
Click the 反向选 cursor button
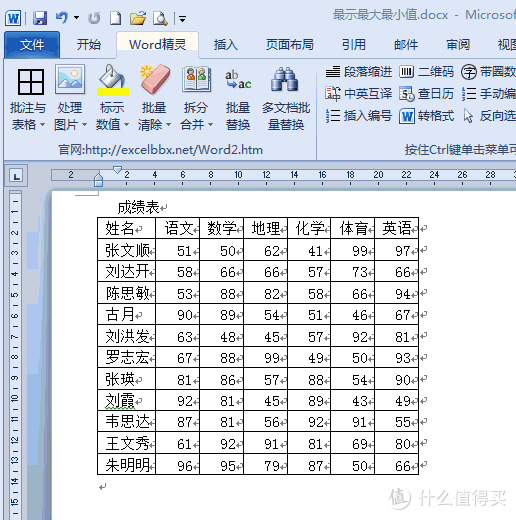pos(489,116)
